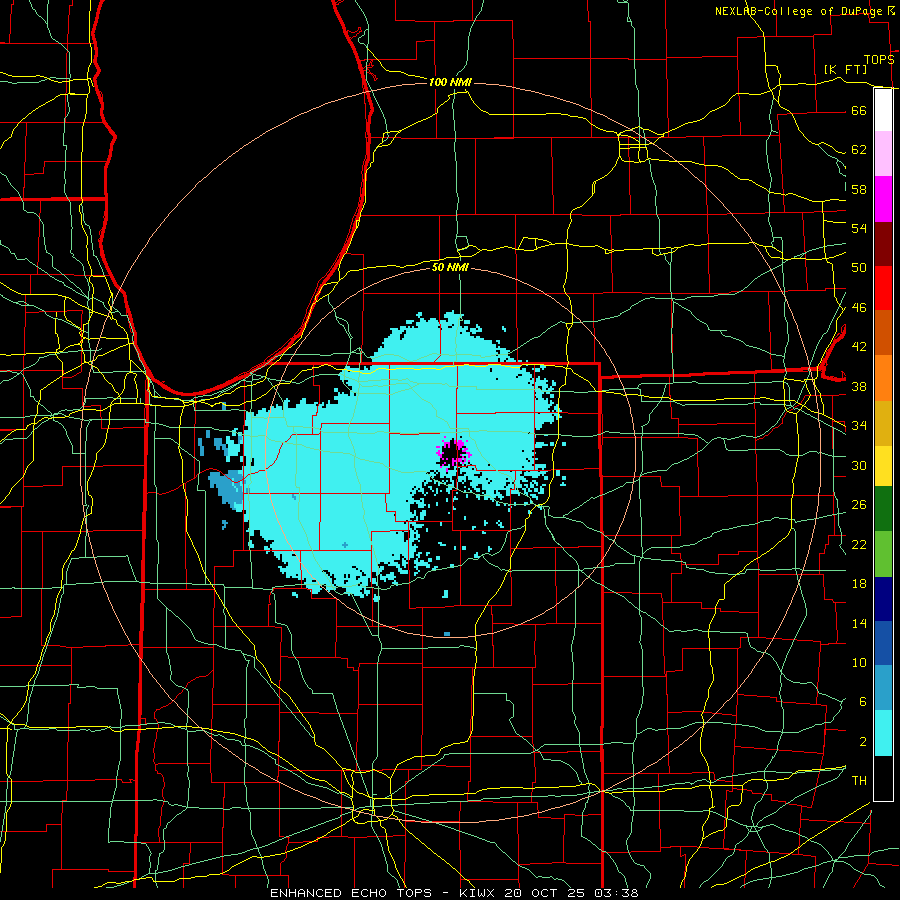Click the white top color swatch in legend
Viewport: 900px width, 900px height.
point(883,110)
